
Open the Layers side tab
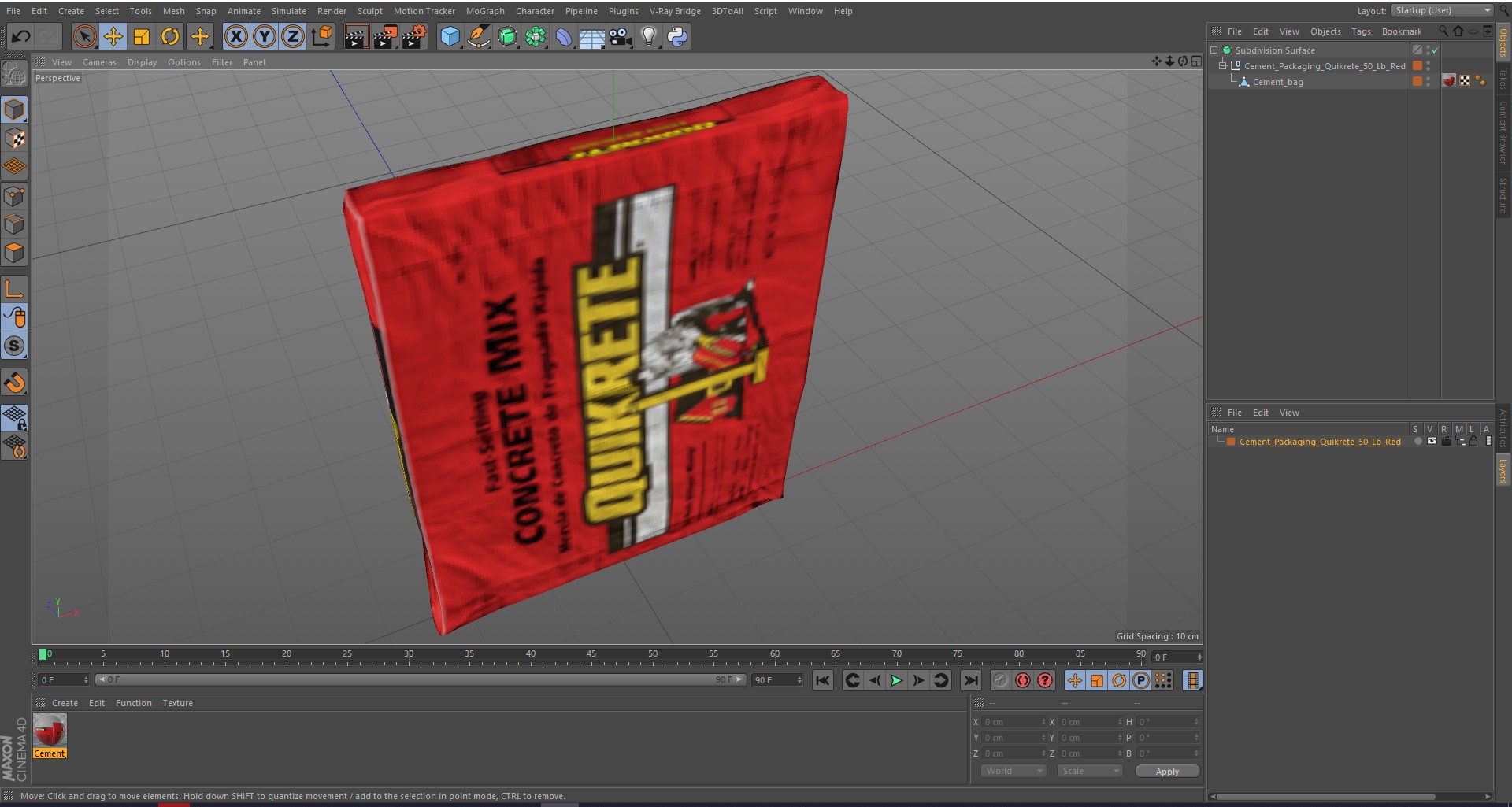[1503, 472]
